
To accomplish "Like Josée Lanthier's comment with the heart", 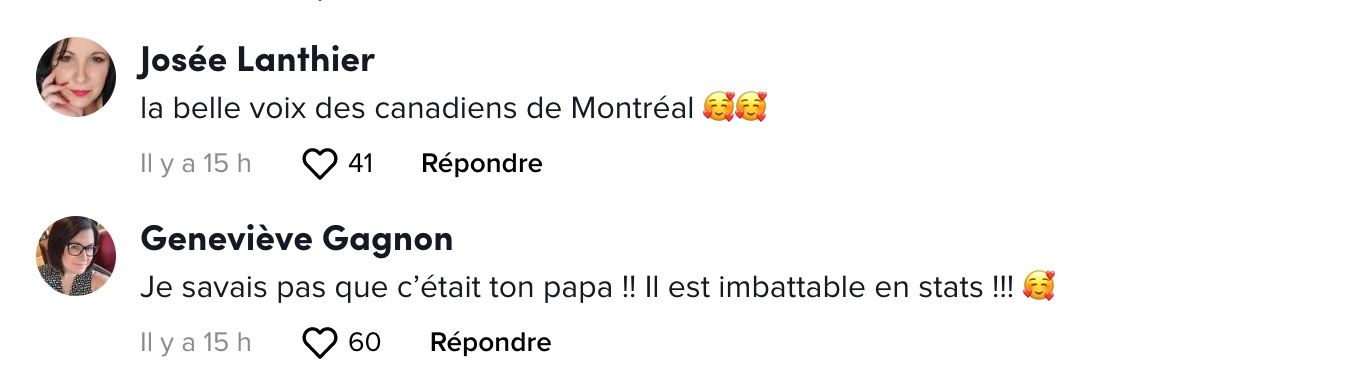I will pos(320,164).
